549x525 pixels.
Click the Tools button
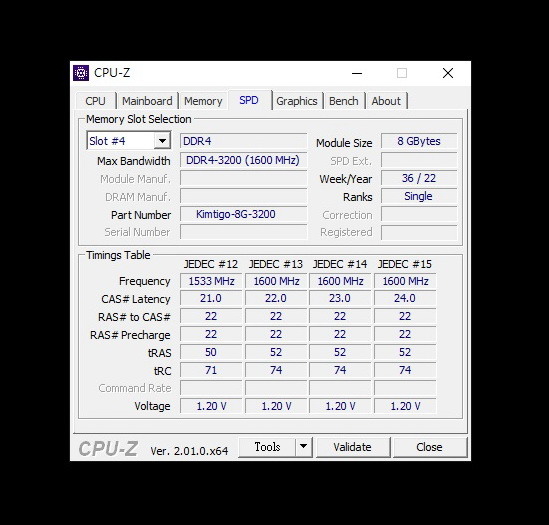(x=267, y=447)
